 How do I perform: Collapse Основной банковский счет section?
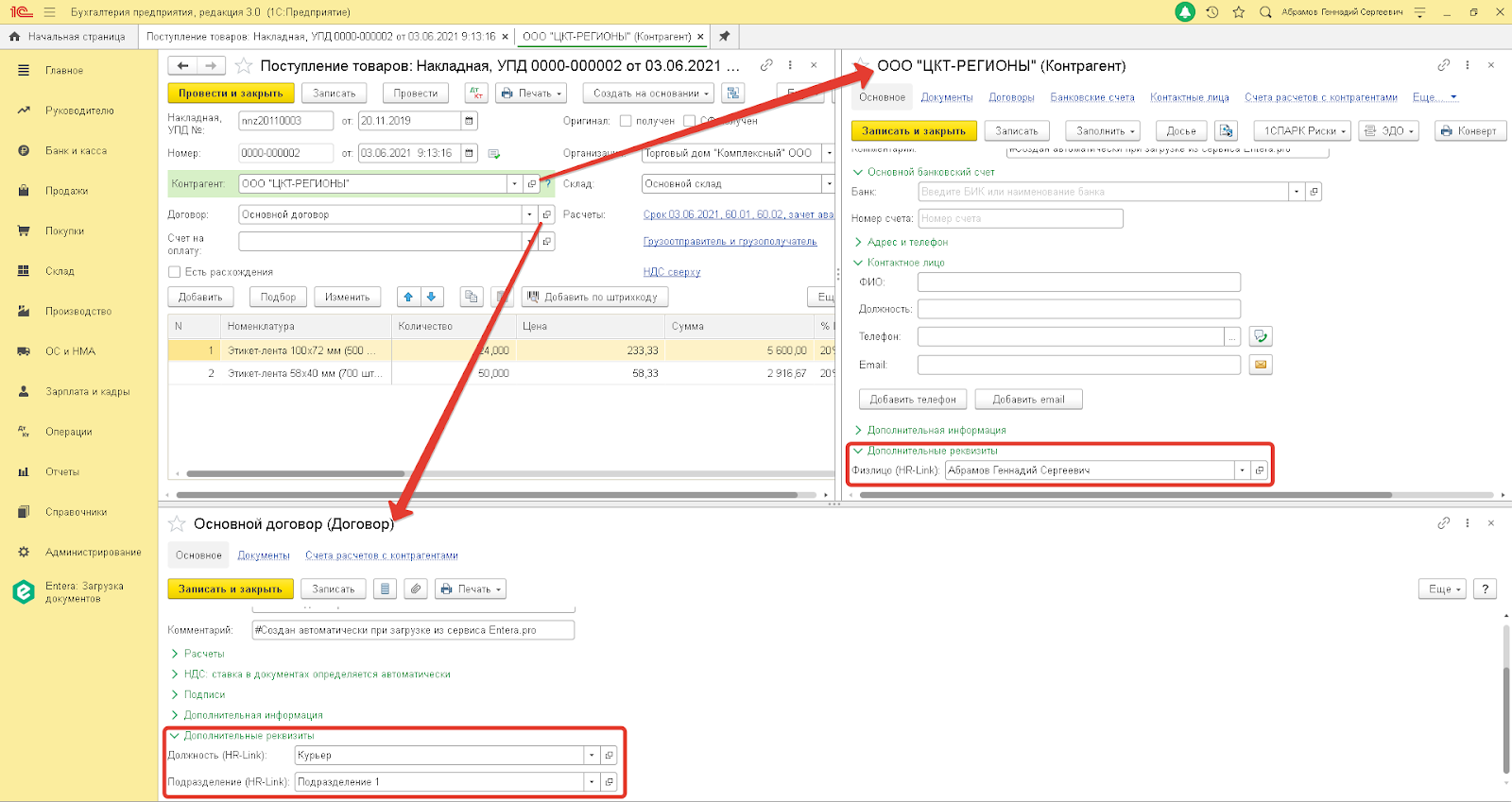point(858,172)
